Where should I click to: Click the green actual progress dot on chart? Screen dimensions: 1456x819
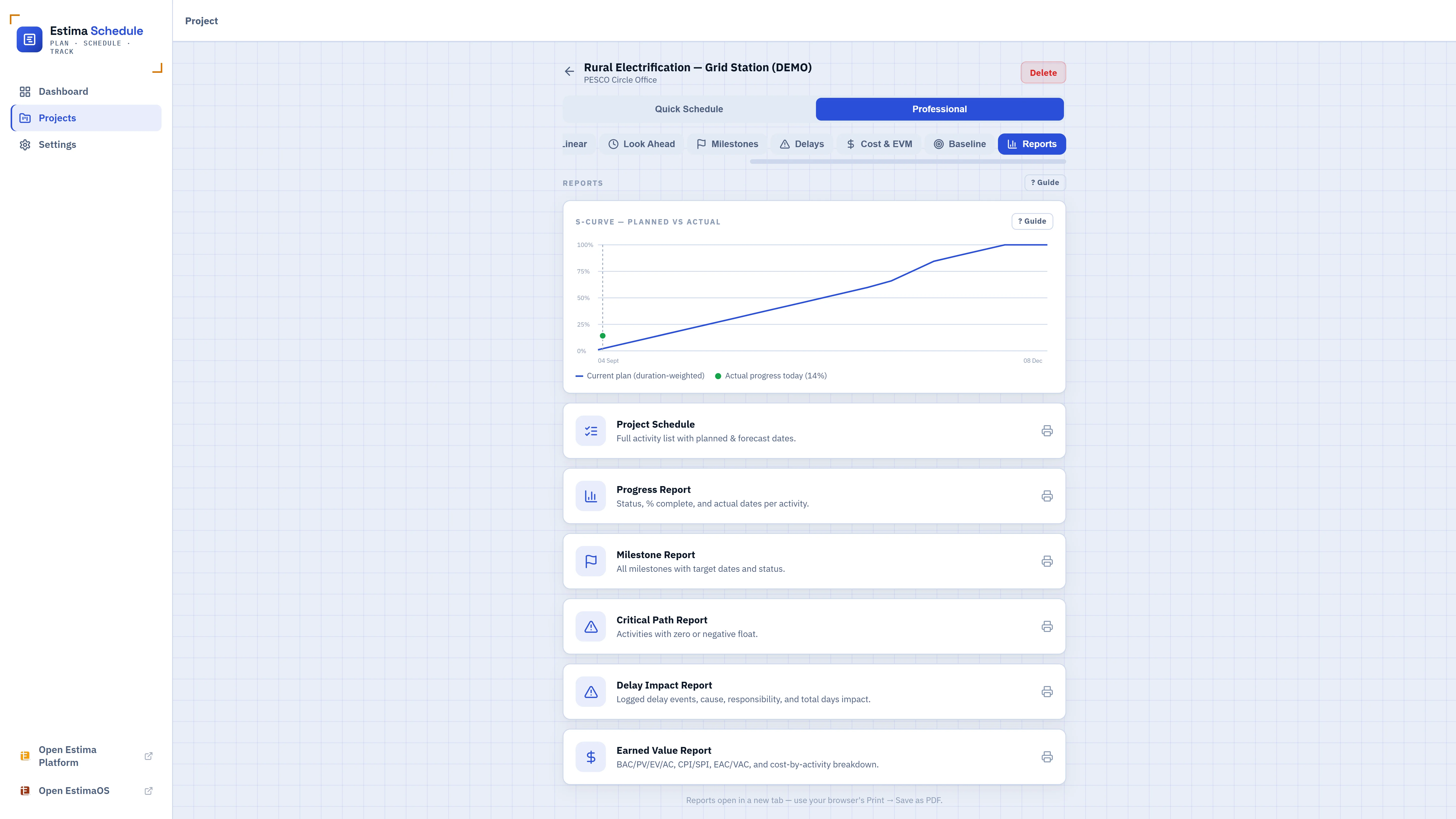pos(603,336)
